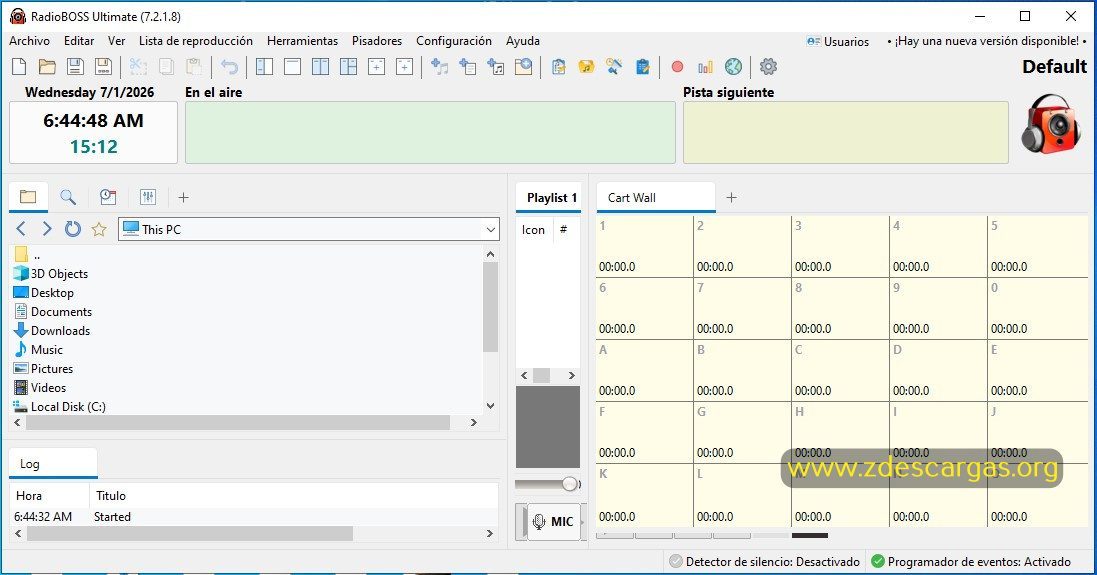
Task: Click the volume slider knob above MIC
Action: click(x=570, y=484)
